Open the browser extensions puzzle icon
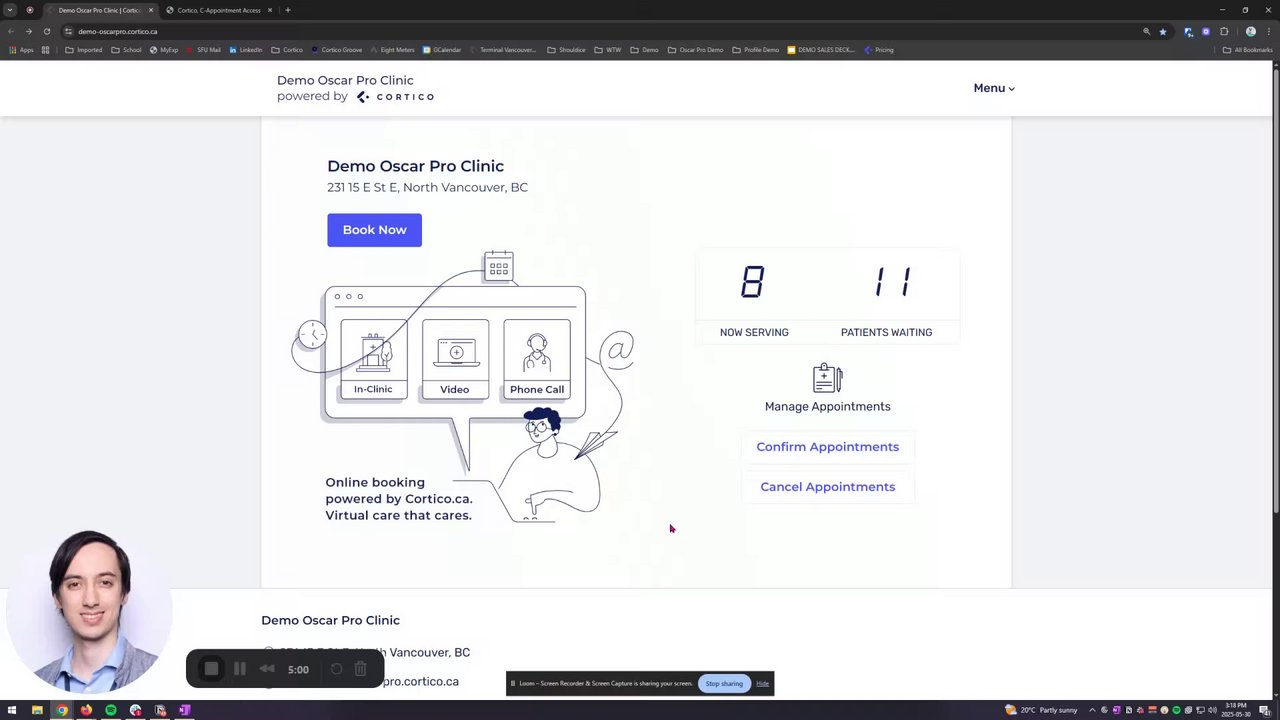This screenshot has height=720, width=1280. pos(1224,31)
